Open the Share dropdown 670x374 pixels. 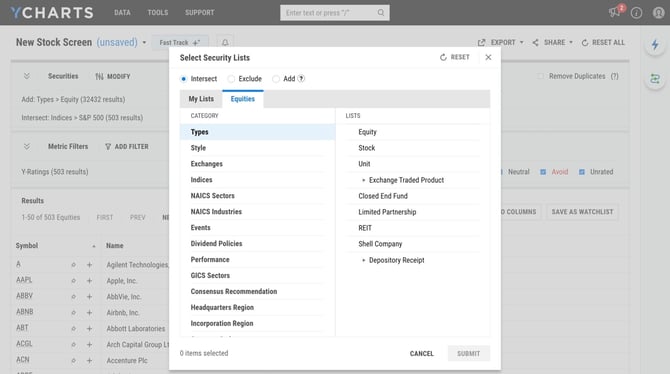pyautogui.click(x=552, y=42)
